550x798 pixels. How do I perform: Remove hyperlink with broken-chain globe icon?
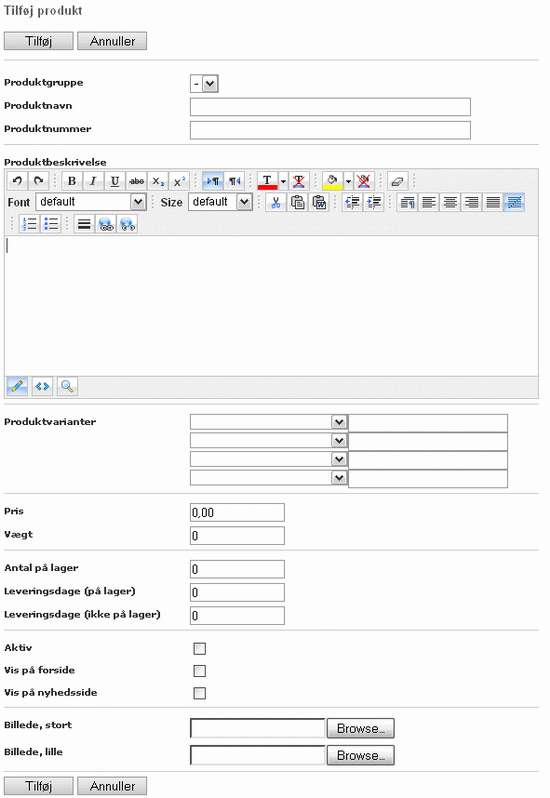tap(127, 223)
